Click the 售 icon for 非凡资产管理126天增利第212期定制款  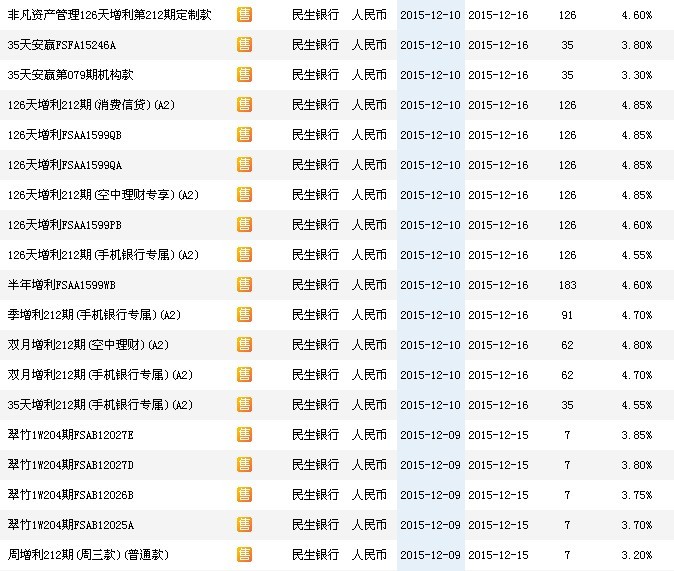coord(244,15)
